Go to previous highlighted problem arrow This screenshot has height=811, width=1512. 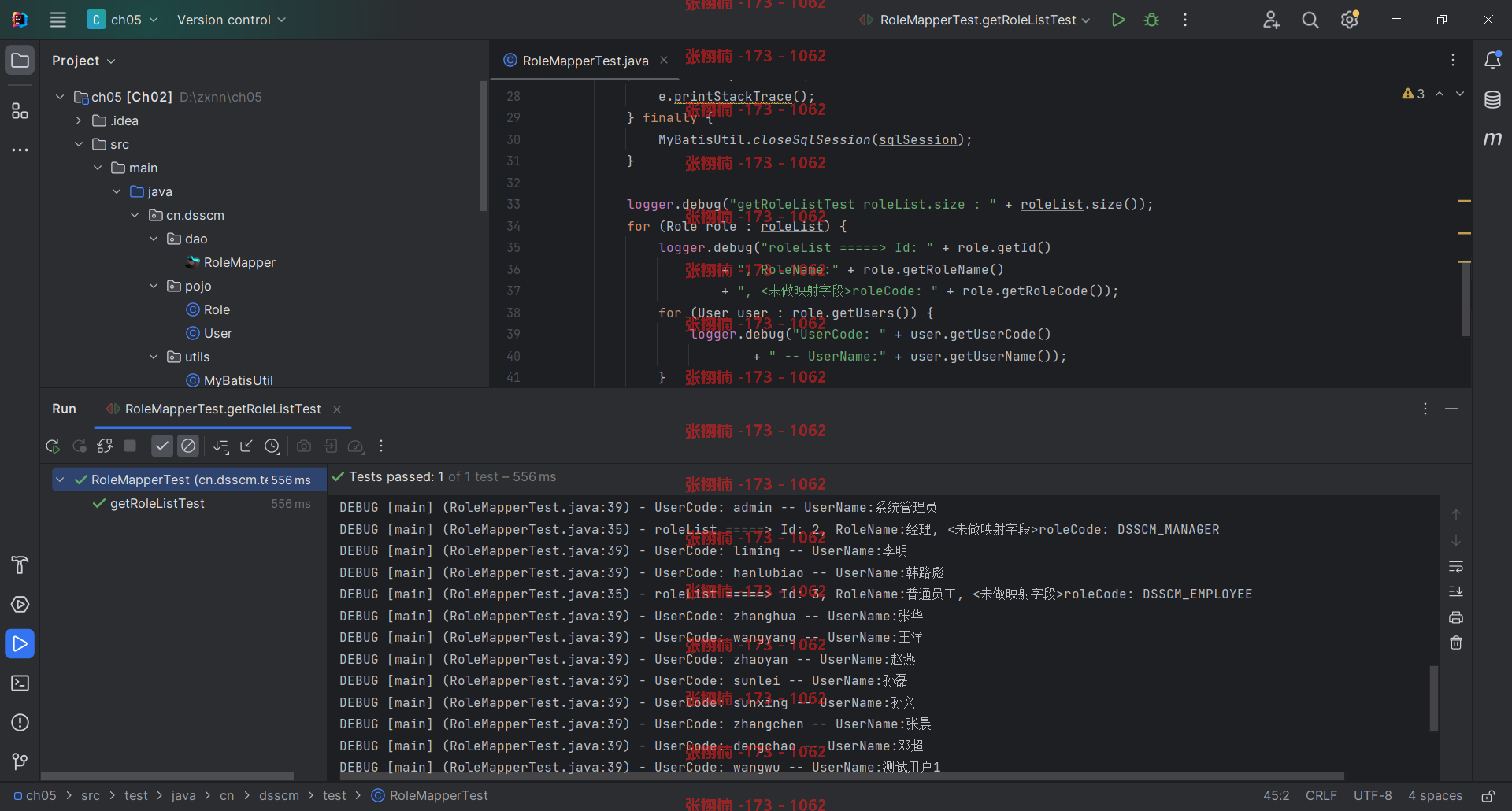tap(1440, 94)
